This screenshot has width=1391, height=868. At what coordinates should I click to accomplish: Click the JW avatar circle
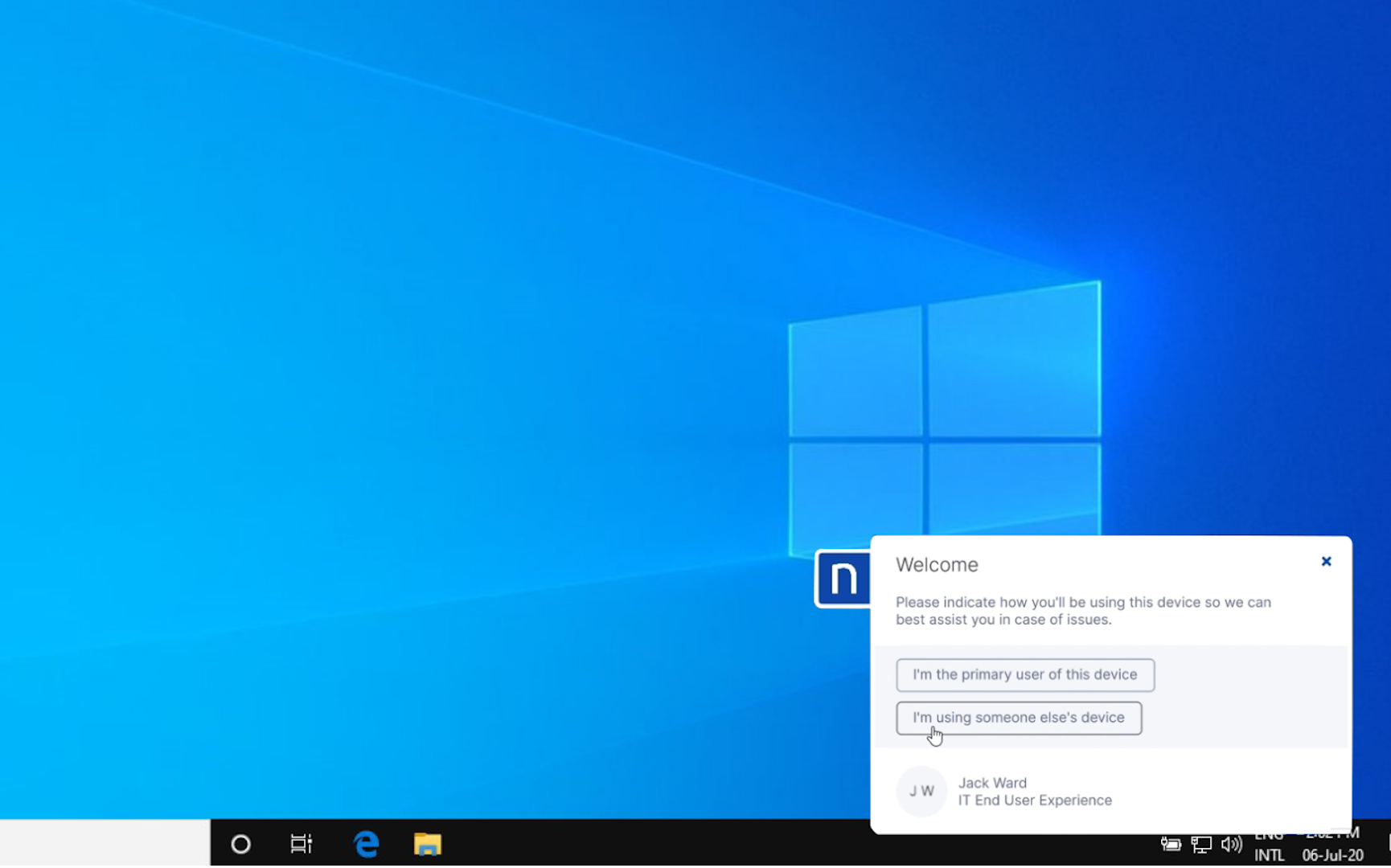pos(921,792)
